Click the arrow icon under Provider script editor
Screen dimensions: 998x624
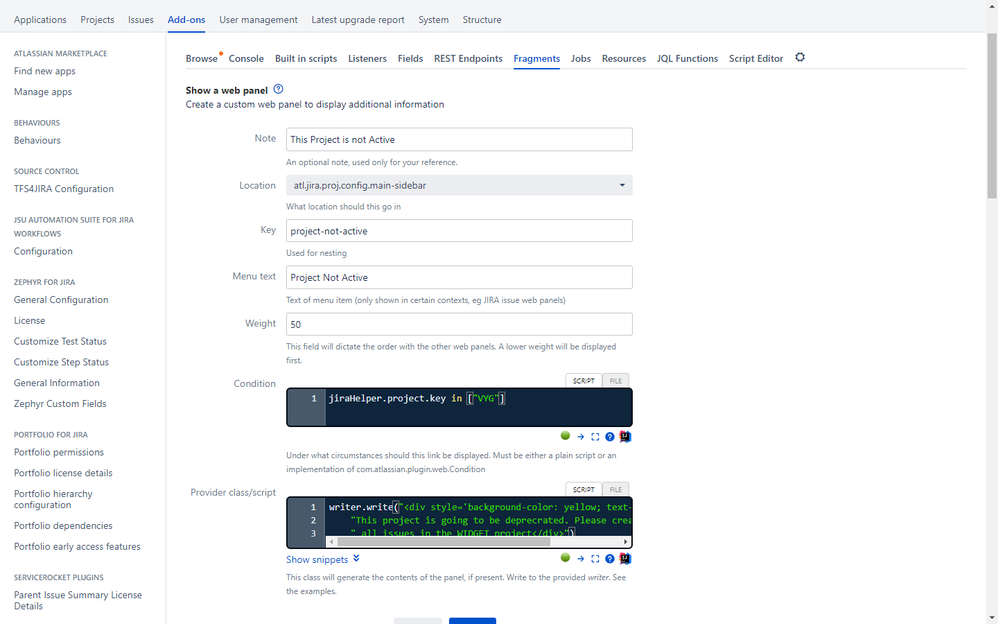click(x=580, y=558)
